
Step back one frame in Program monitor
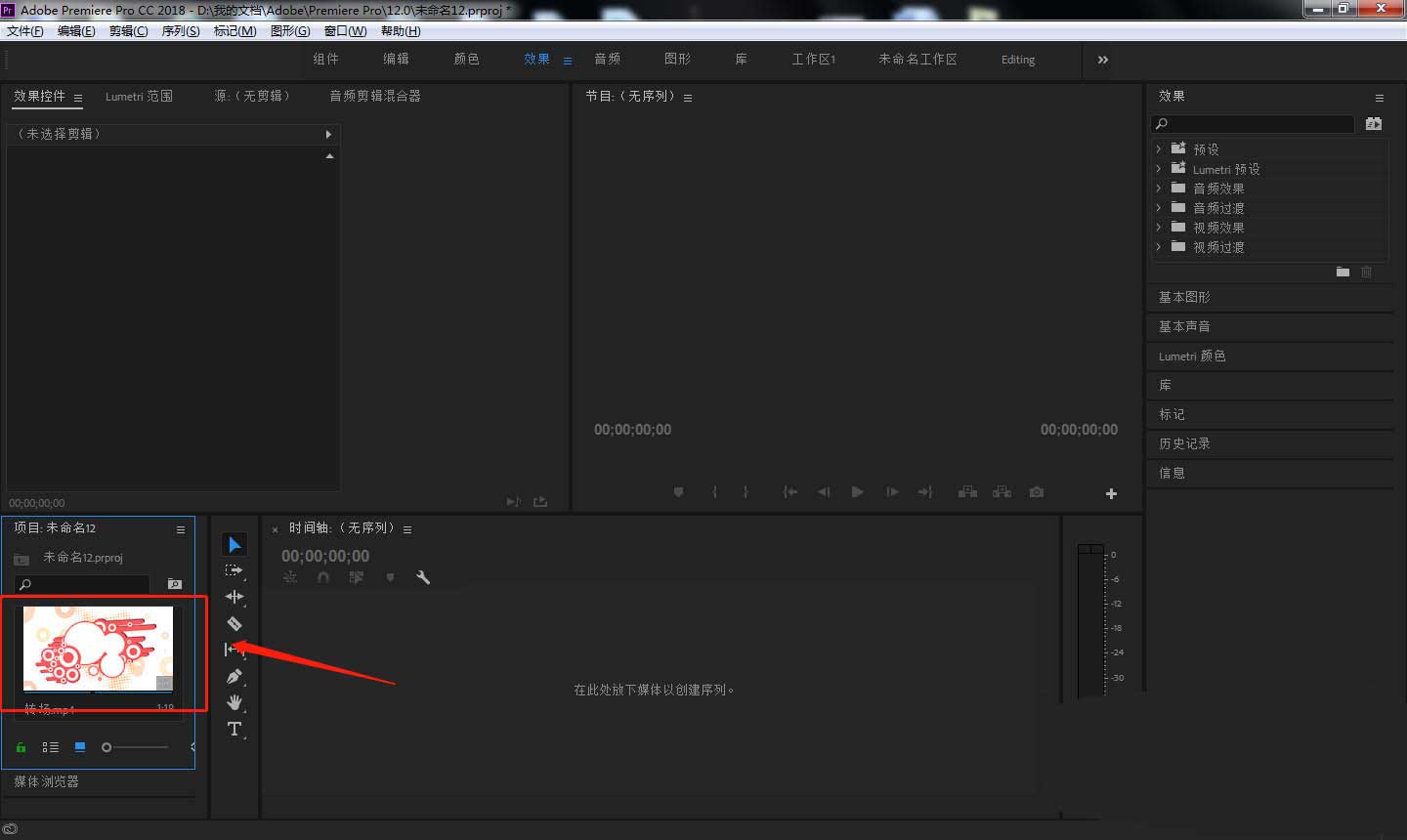click(824, 492)
